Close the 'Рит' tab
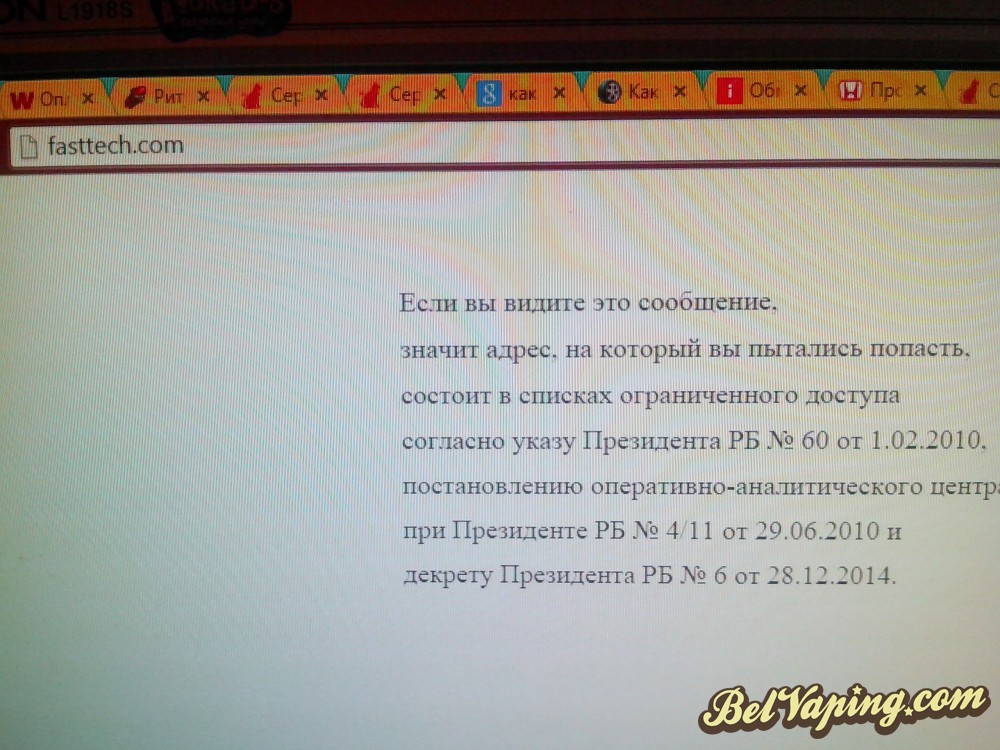The image size is (1000, 750). [x=203, y=96]
